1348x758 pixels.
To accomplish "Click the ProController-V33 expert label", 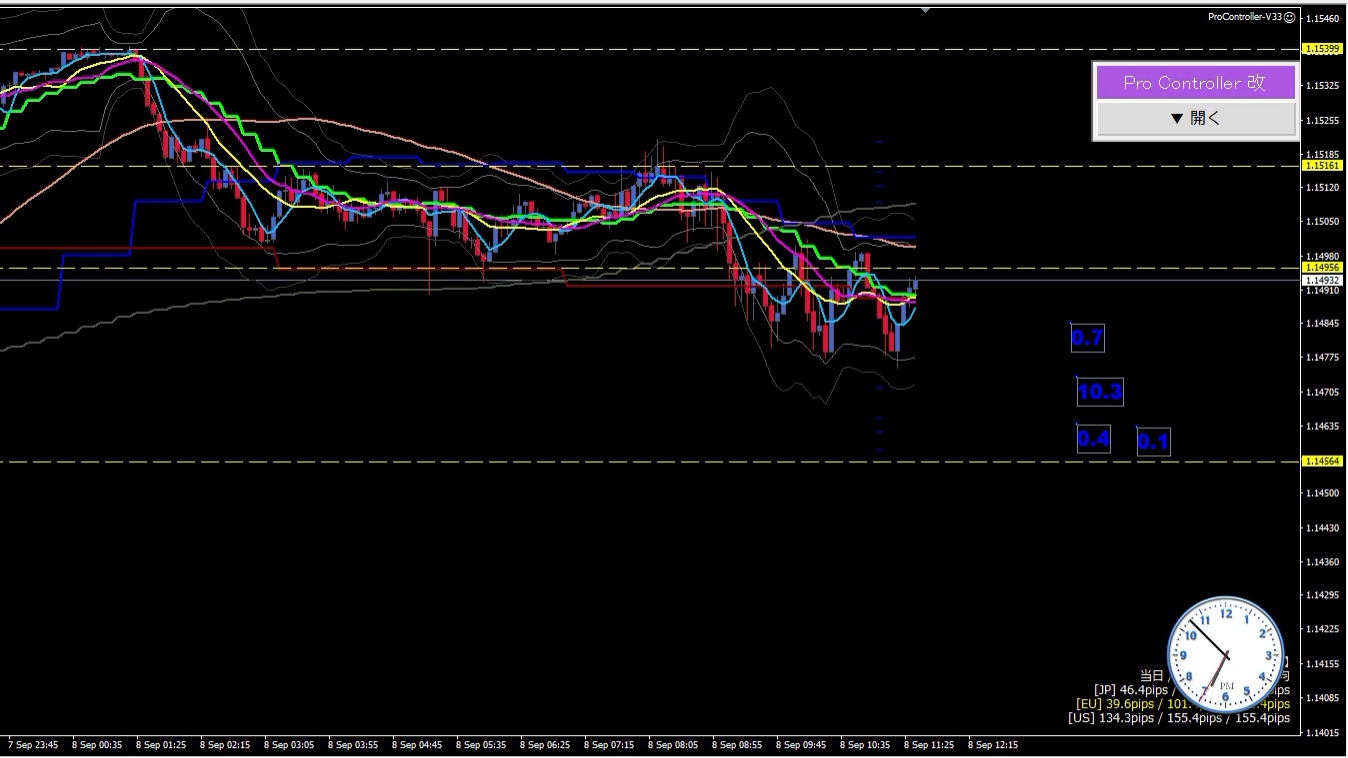I will (1245, 17).
